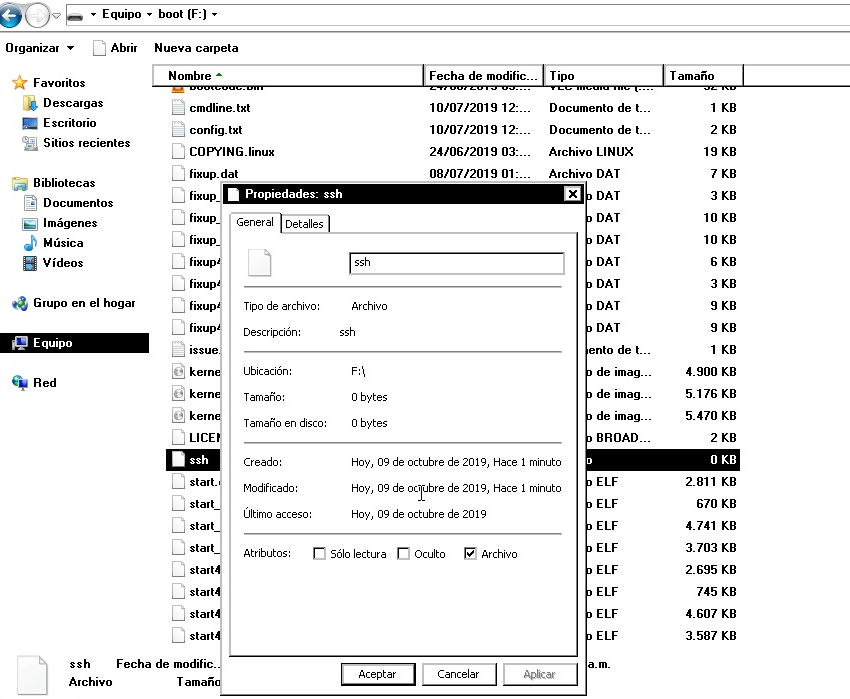Create a Nueva carpeta
Viewport: 850px width, 699px height.
tap(196, 48)
